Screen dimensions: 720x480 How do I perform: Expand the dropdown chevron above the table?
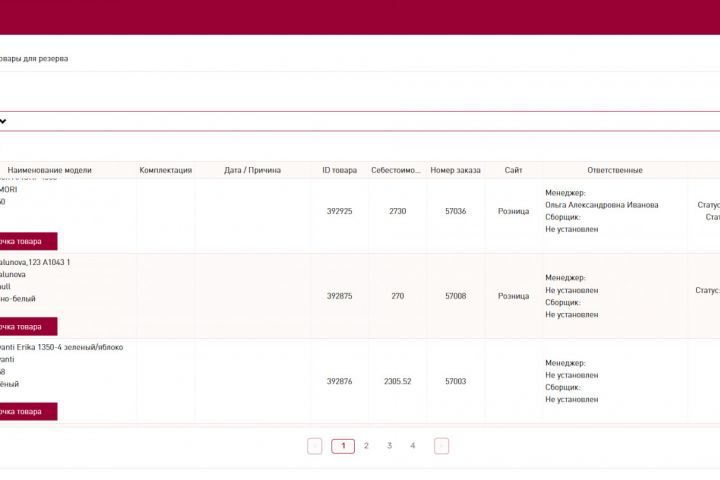point(3,121)
